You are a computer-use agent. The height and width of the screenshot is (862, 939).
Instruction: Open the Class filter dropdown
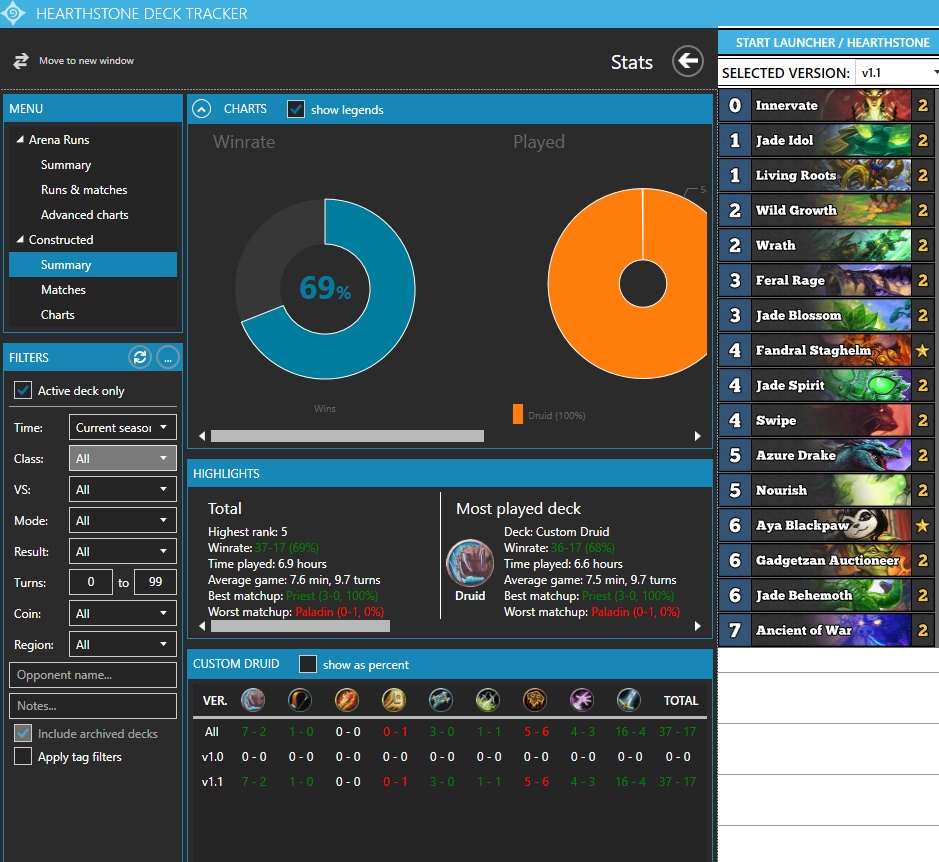123,458
